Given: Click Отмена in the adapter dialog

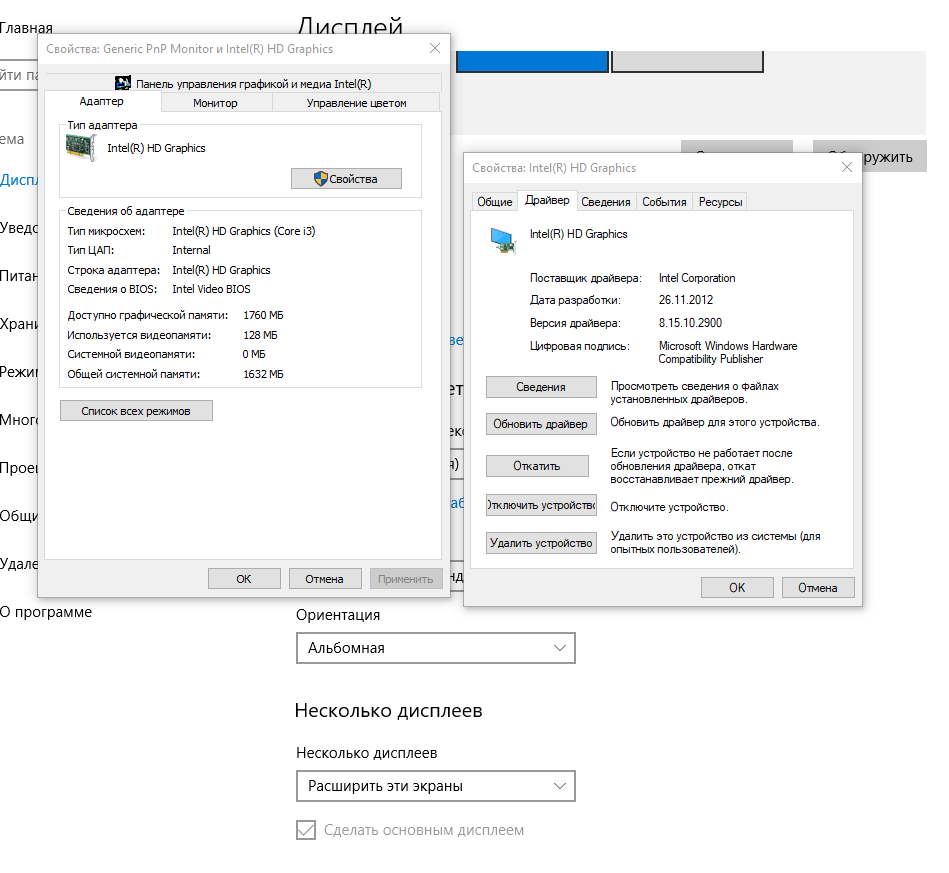Looking at the screenshot, I should tap(324, 579).
